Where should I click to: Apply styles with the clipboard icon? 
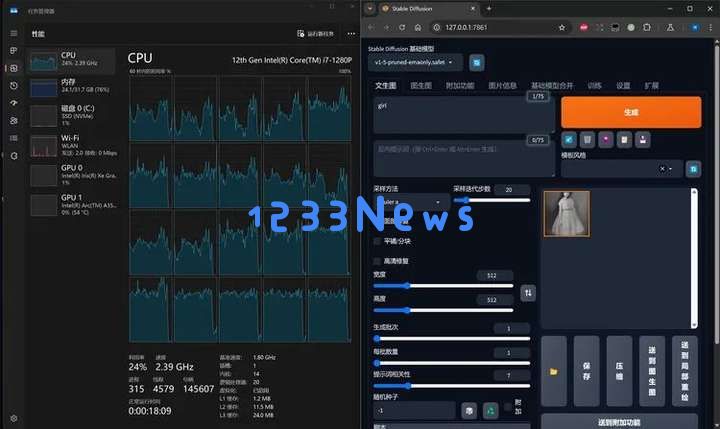pyautogui.click(x=624, y=139)
